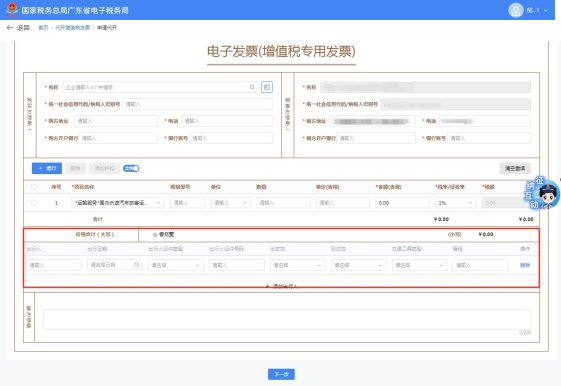Focus the buyer 购方地址 input
Image resolution: width=561 pixels, height=386 pixels.
pyautogui.click(x=116, y=121)
